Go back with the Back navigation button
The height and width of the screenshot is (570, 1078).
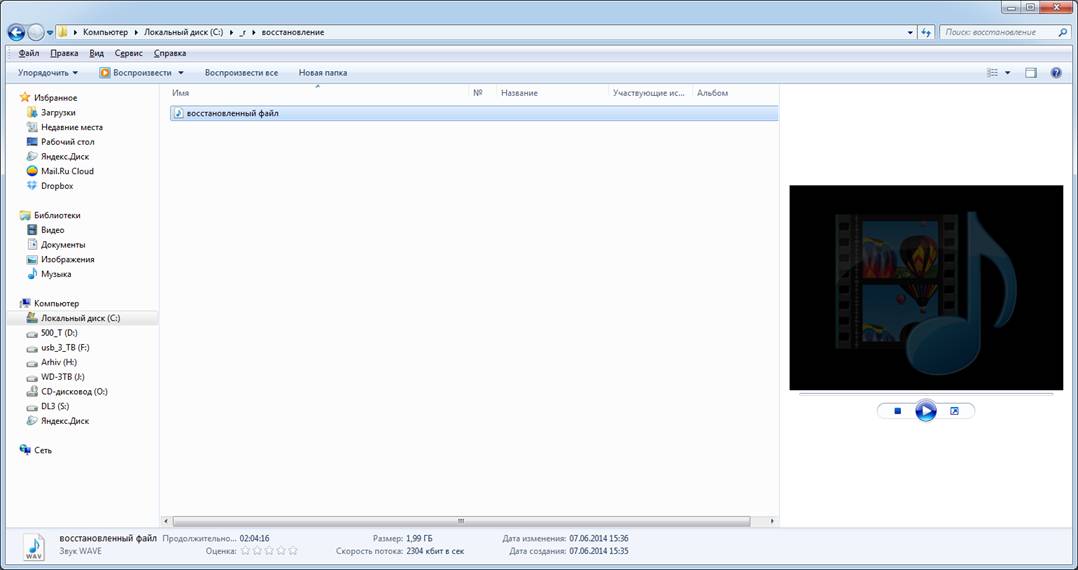[16, 32]
